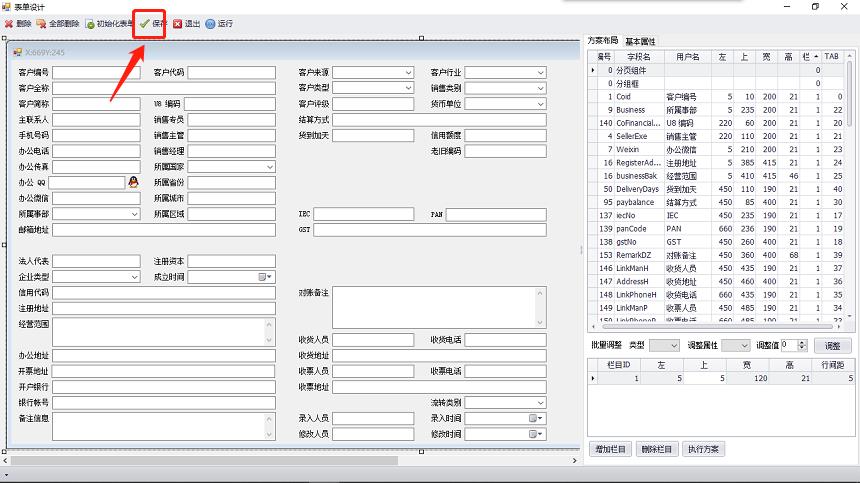Screen dimensions: 860x483
Task: Expand the batch-adjust 类型 dropdown
Action: (x=673, y=345)
